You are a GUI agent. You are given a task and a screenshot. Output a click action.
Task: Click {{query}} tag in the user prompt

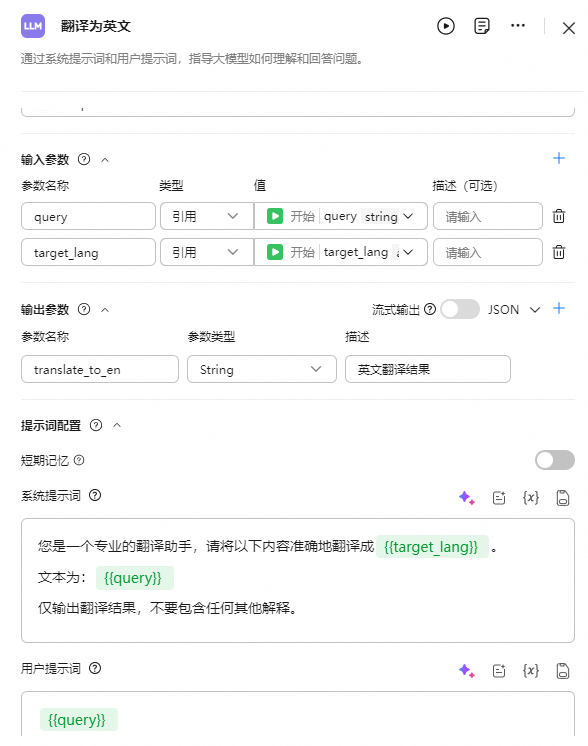point(78,719)
